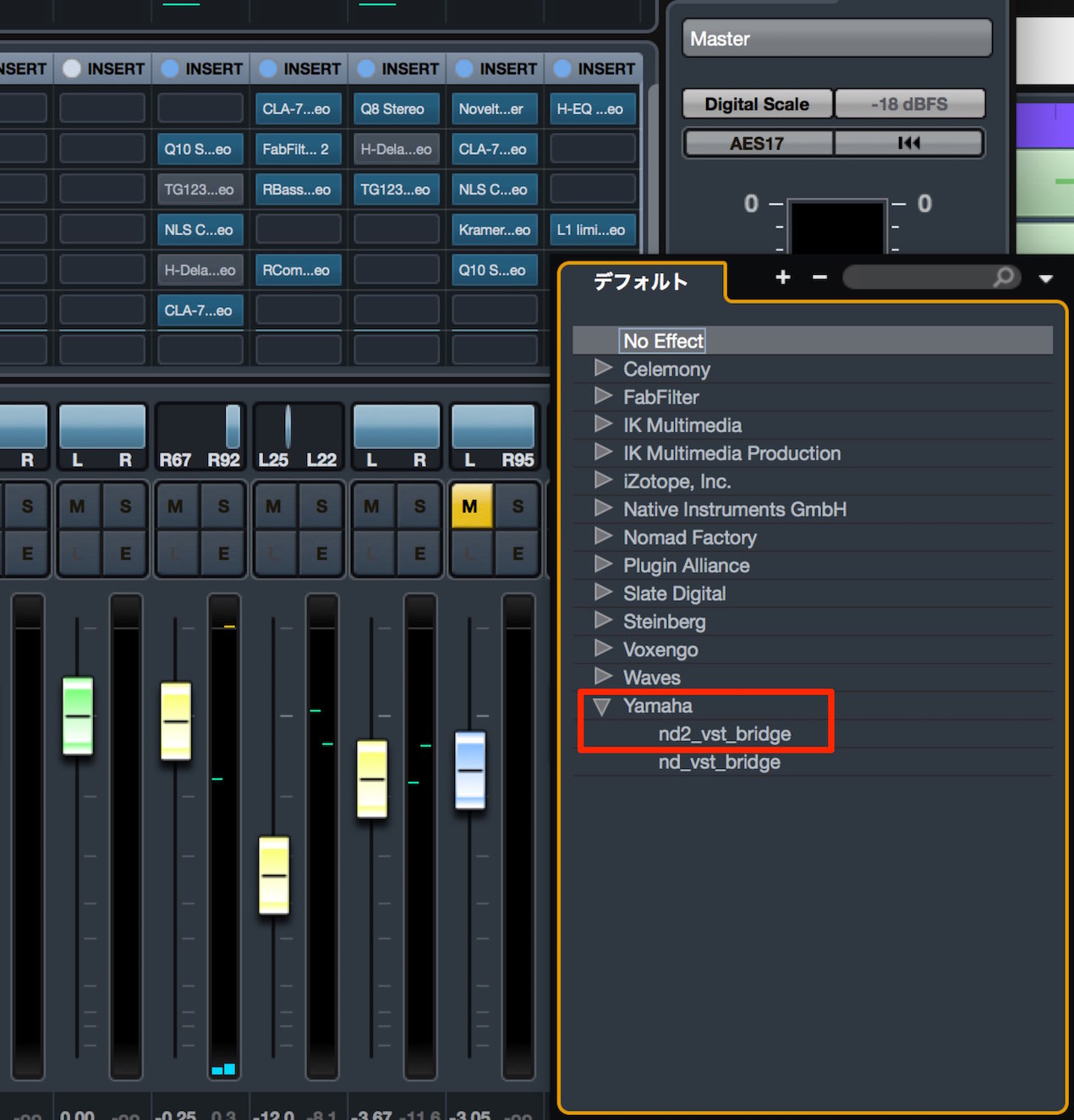Viewport: 1074px width, 1120px height.
Task: Click the magnifier icon in search box
Action: coord(1004,277)
